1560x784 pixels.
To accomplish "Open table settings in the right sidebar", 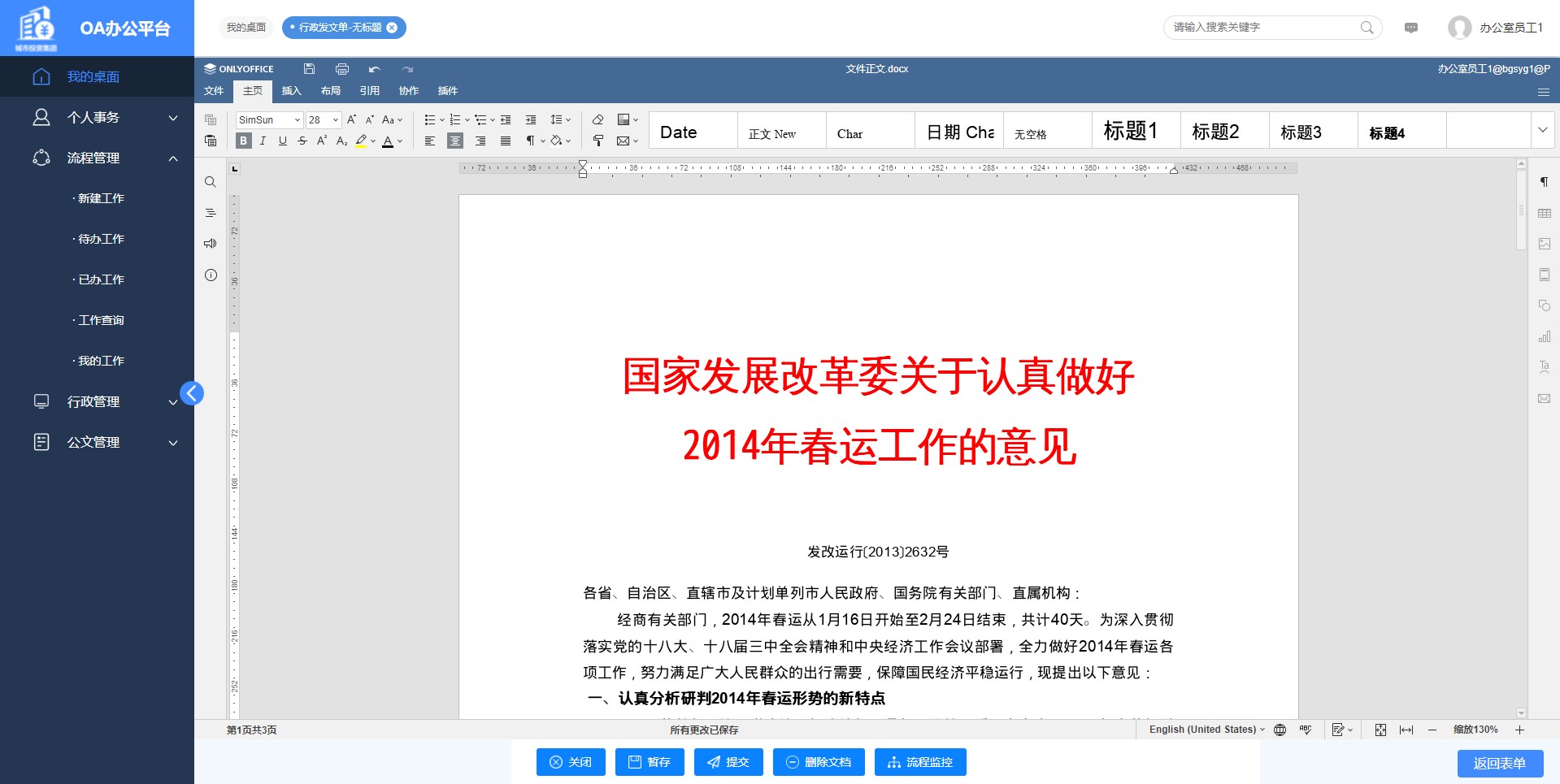I will (x=1544, y=213).
